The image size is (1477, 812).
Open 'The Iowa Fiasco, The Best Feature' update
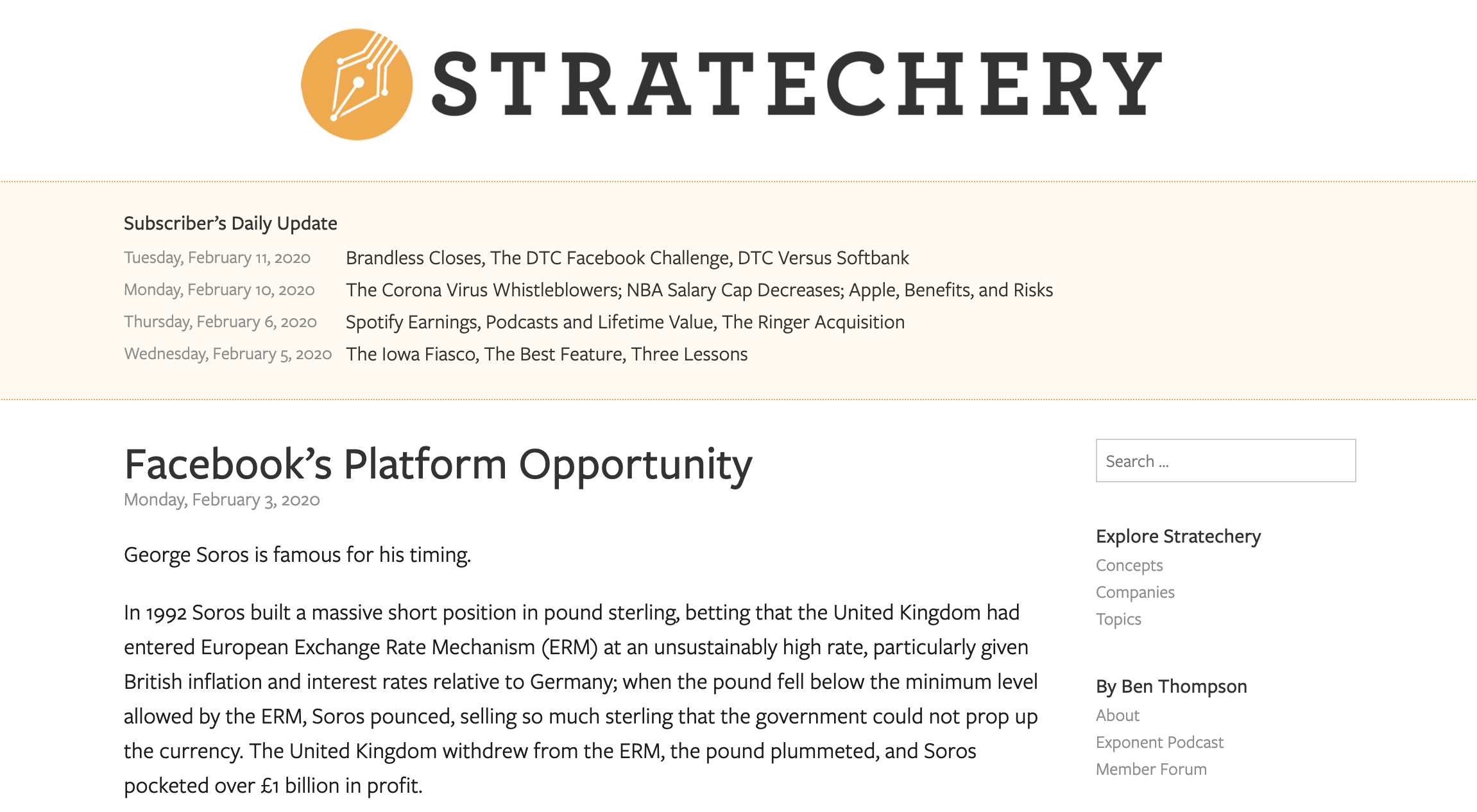(546, 353)
